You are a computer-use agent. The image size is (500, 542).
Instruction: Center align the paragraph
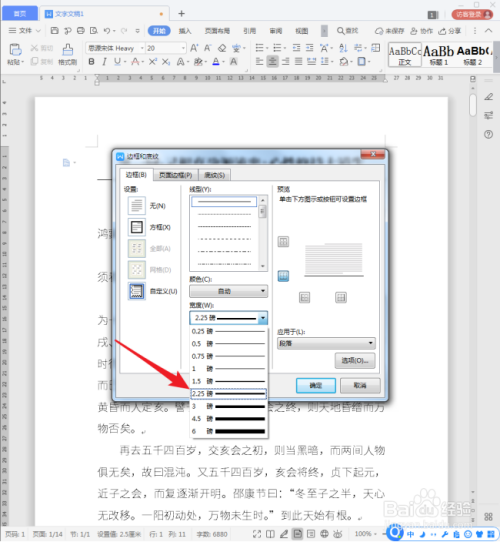(x=272, y=62)
